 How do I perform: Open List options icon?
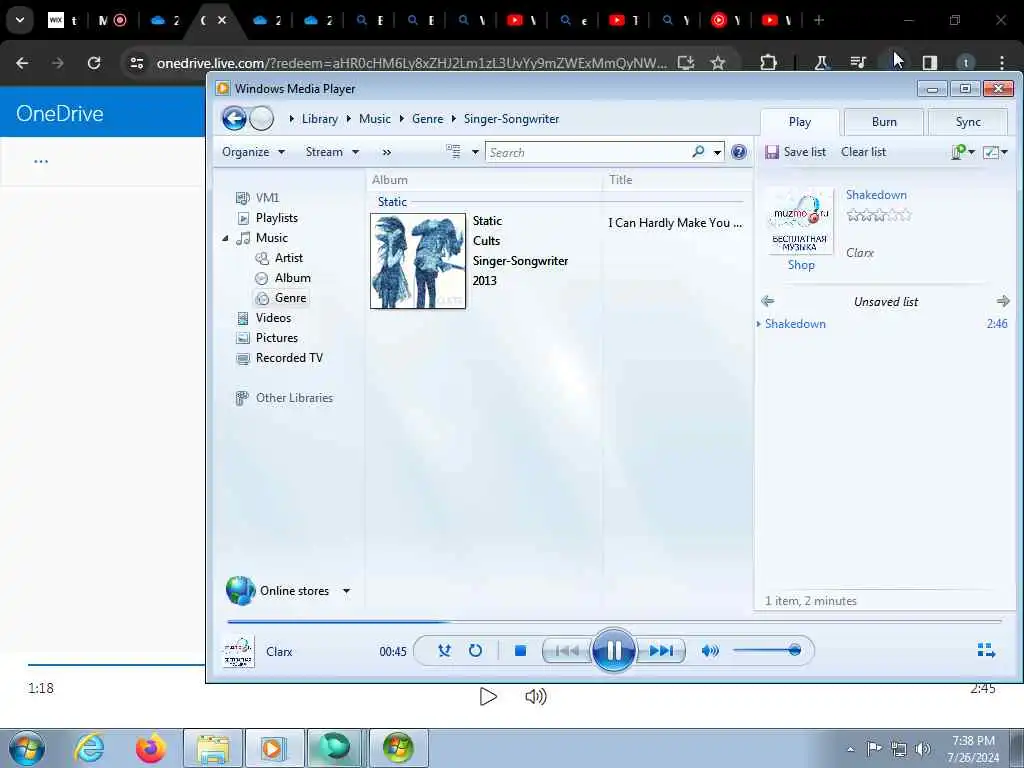click(991, 152)
